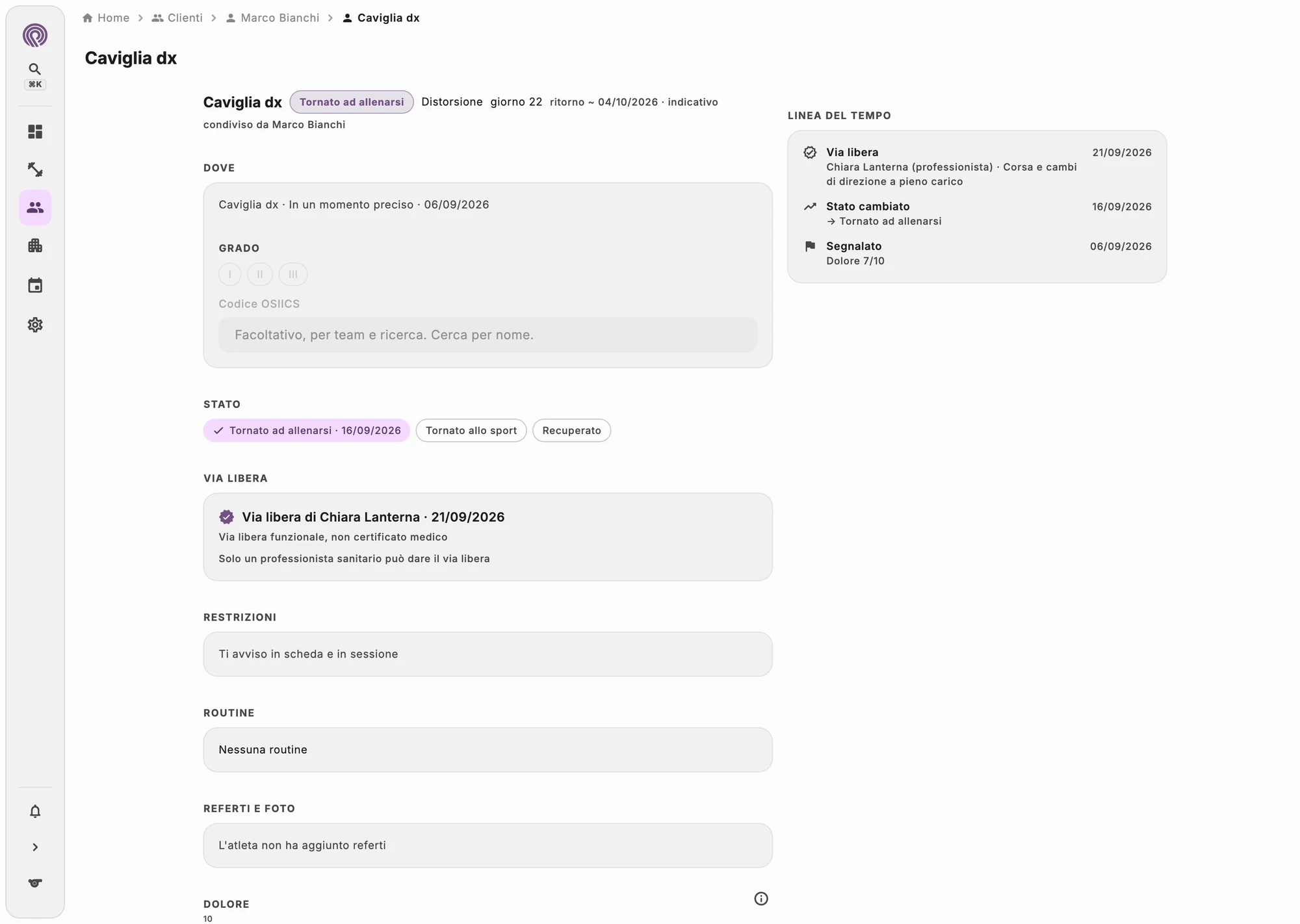Open settings gear icon in sidebar
The height and width of the screenshot is (924, 1300).
(x=35, y=324)
